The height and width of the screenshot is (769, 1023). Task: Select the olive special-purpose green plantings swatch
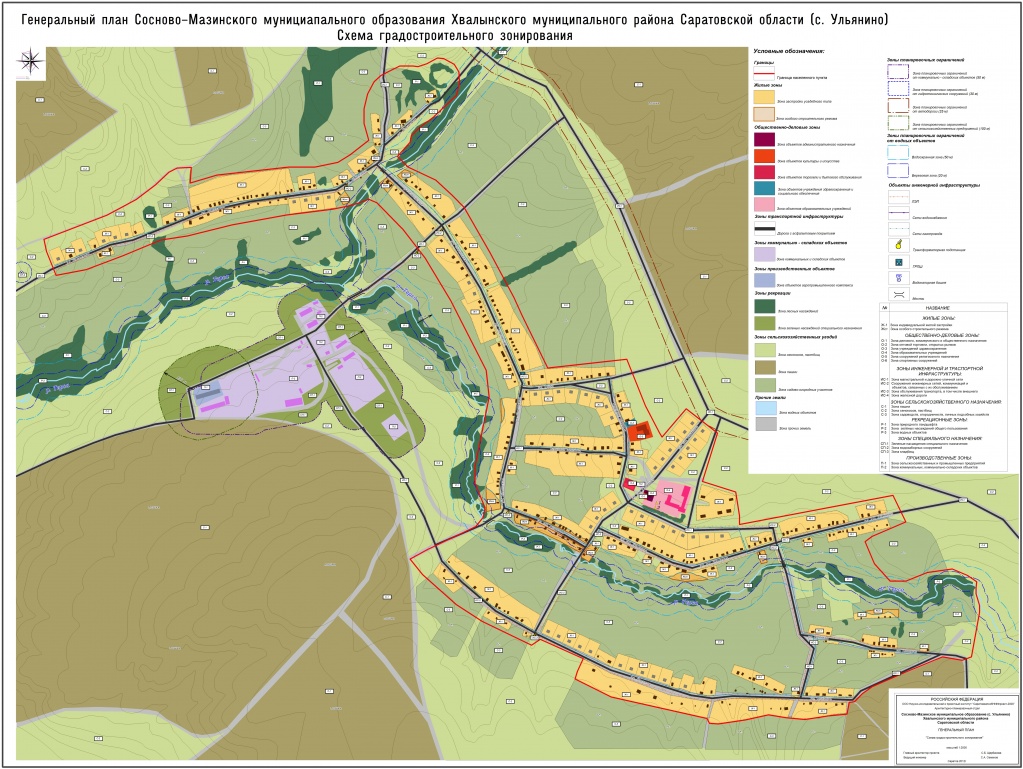(x=765, y=323)
